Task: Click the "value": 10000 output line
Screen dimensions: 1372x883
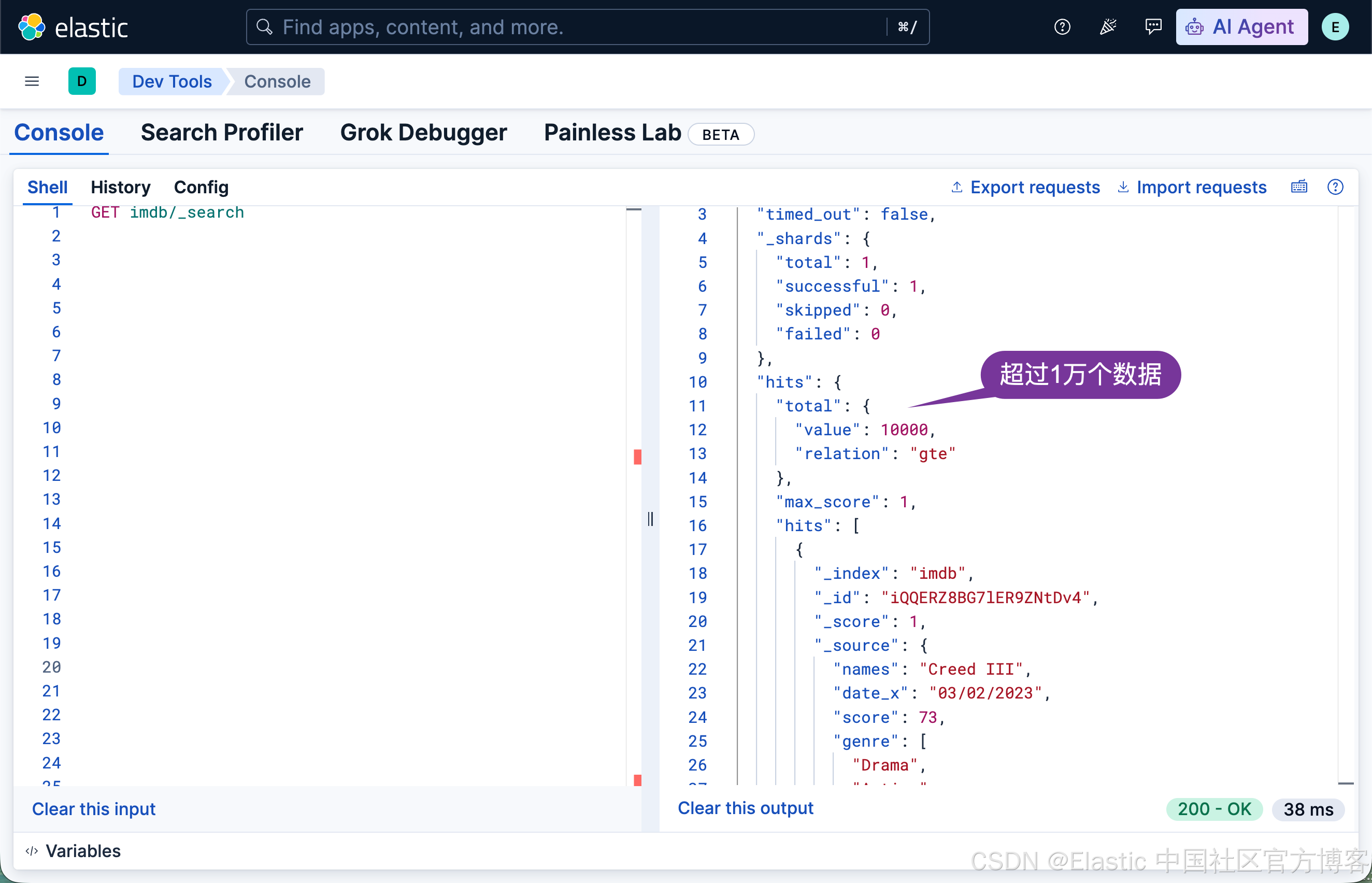Action: 865,430
